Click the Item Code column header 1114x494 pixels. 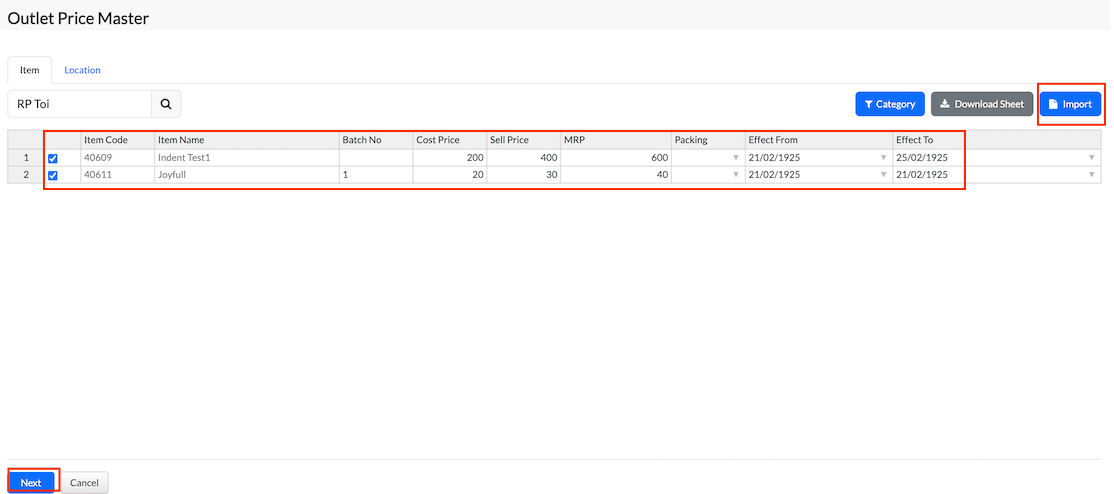pyautogui.click(x=118, y=140)
